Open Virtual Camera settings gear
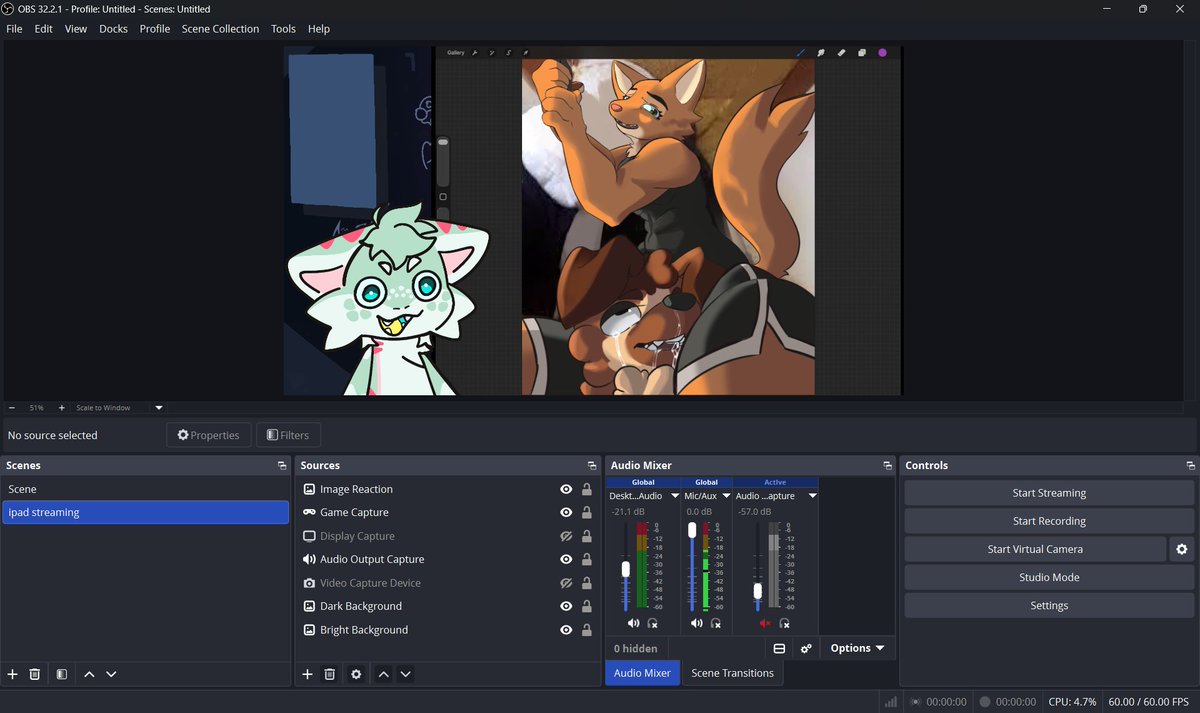This screenshot has width=1200, height=713. (1182, 549)
